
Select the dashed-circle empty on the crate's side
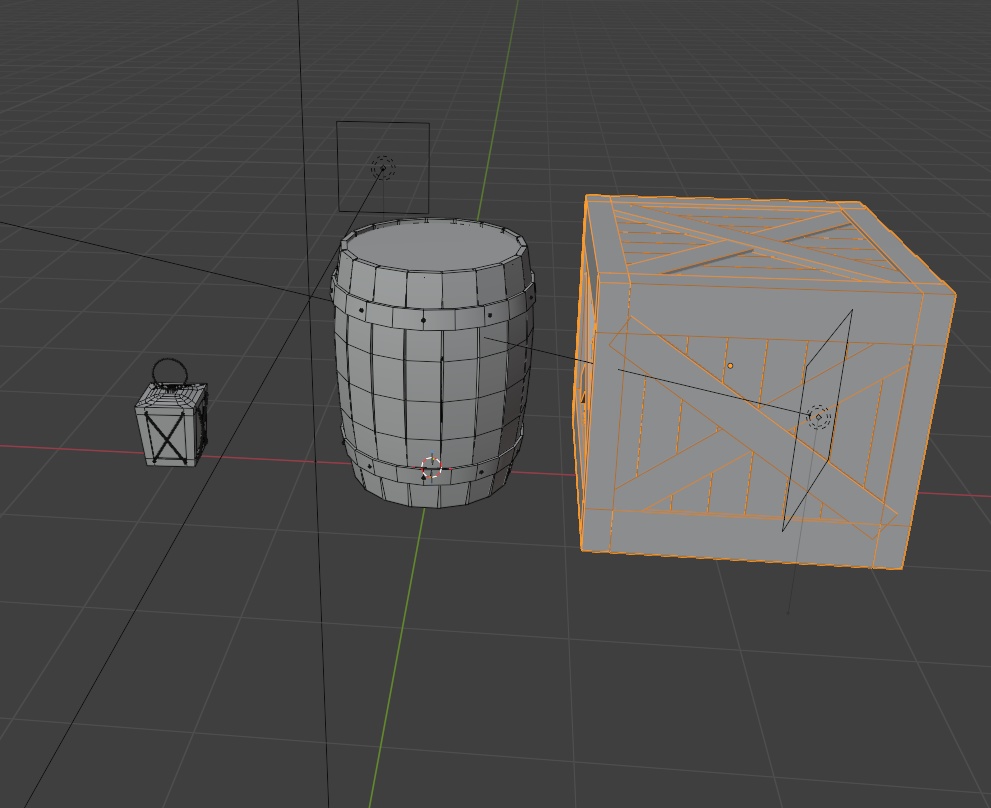819,417
